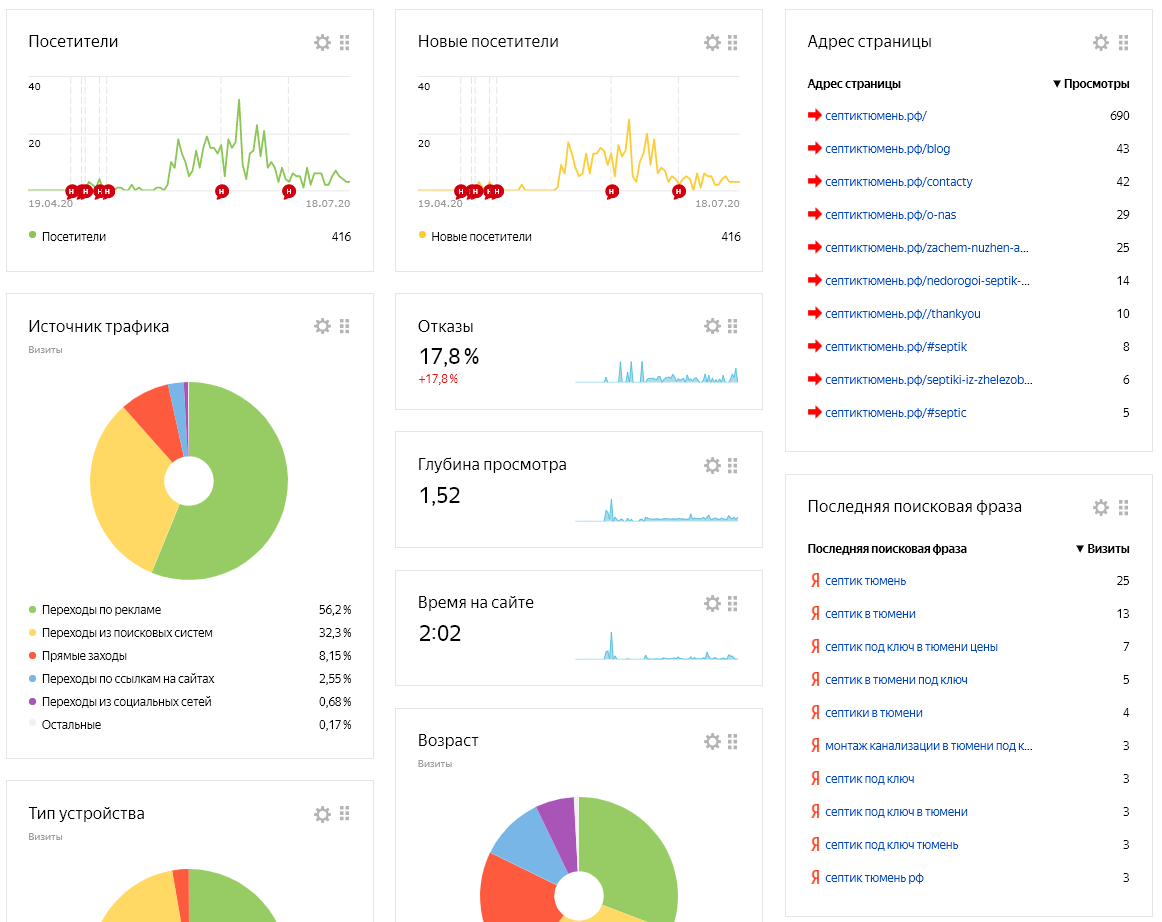Open септиктюмень.рф/#septik link
The height and width of the screenshot is (922, 1162).
click(896, 346)
